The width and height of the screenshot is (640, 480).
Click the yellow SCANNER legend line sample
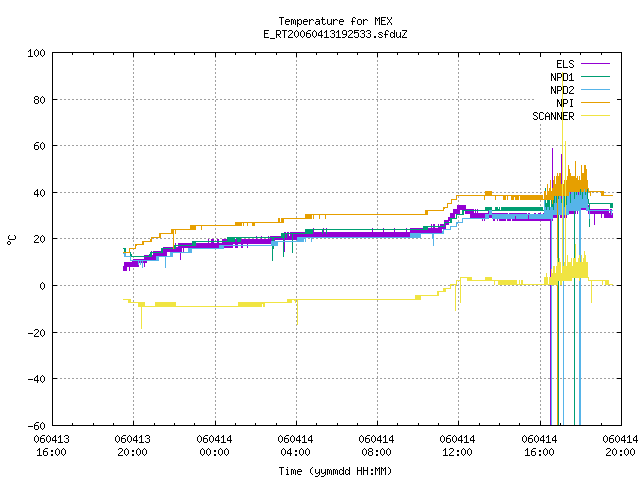595,116
